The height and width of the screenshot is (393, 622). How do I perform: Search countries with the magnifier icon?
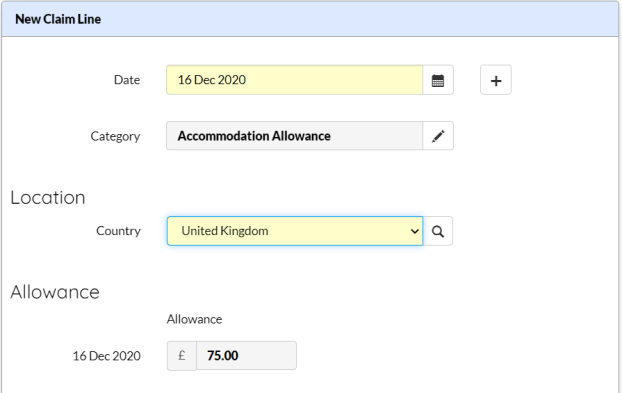[x=438, y=231]
